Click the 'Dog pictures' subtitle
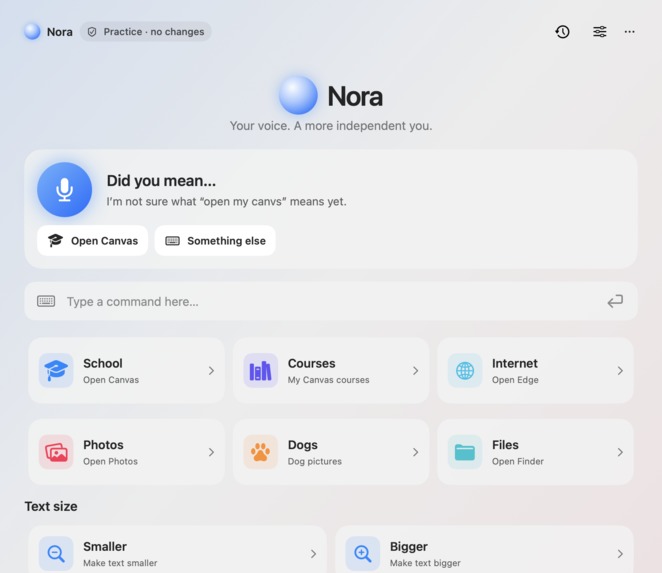Image resolution: width=662 pixels, height=573 pixels. click(x=315, y=462)
